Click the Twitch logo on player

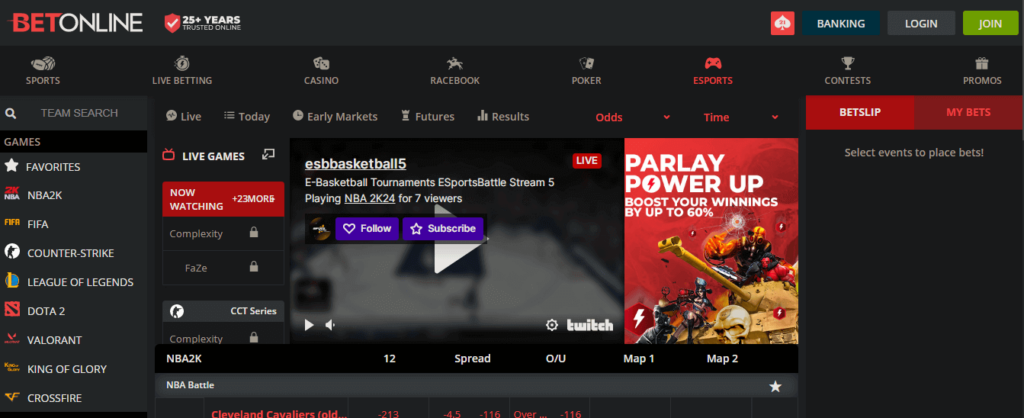tap(590, 325)
